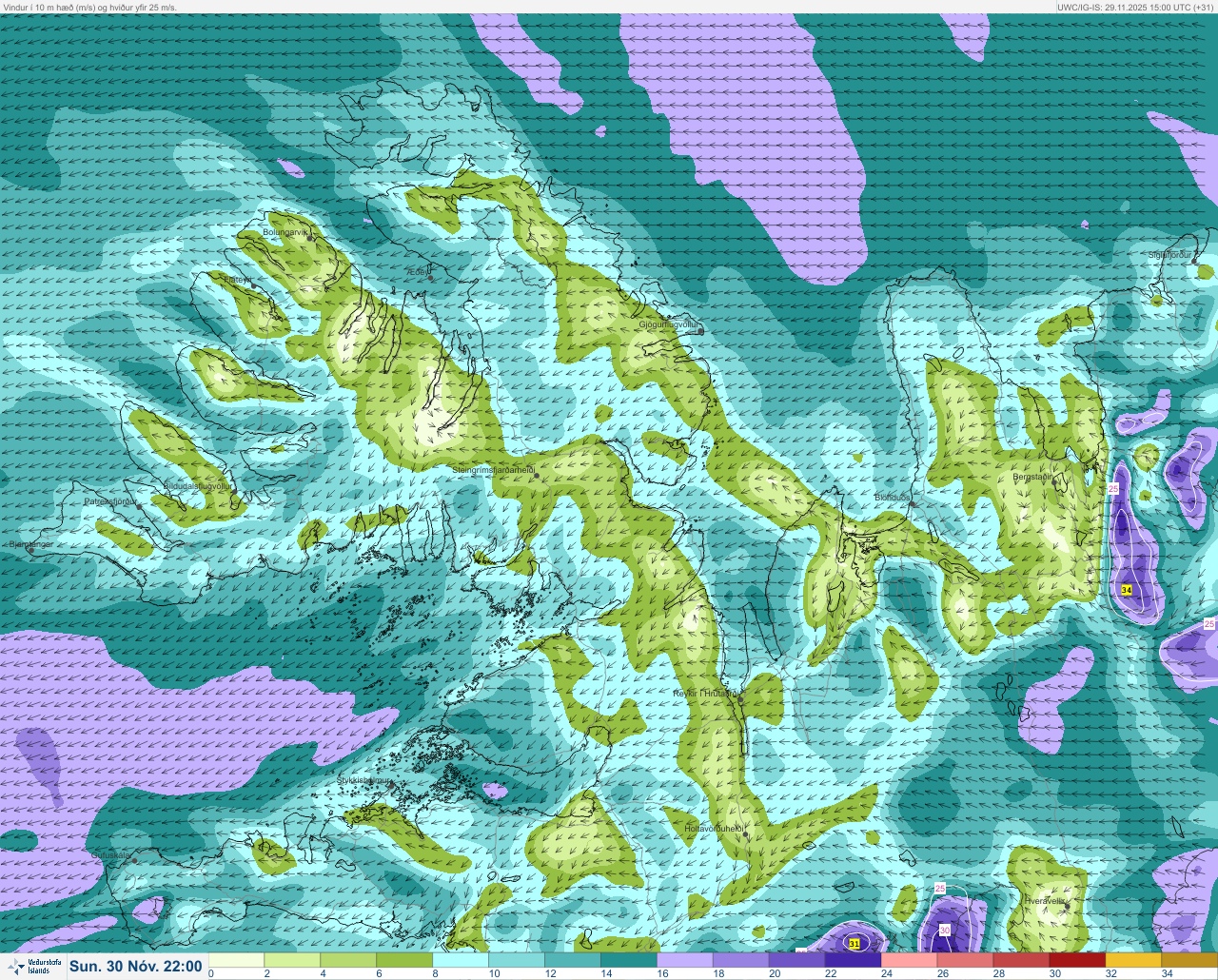Select the 6–8 m/s legend color
This screenshot has width=1218, height=980.
[404, 960]
